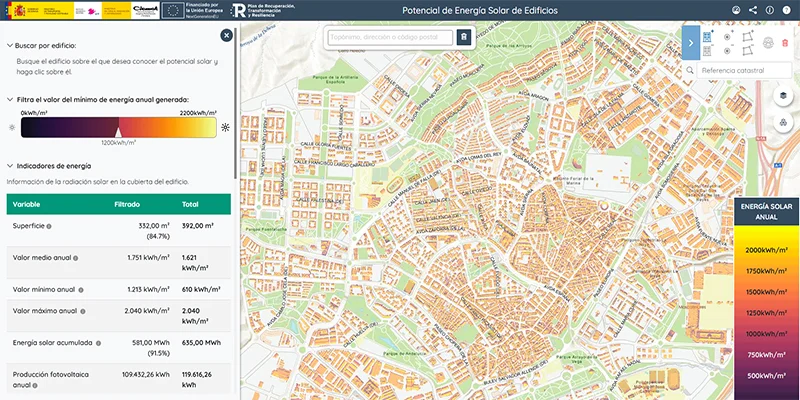800x400 pixels.
Task: Click the 'Filtrado' column header
Action: pyautogui.click(x=127, y=205)
